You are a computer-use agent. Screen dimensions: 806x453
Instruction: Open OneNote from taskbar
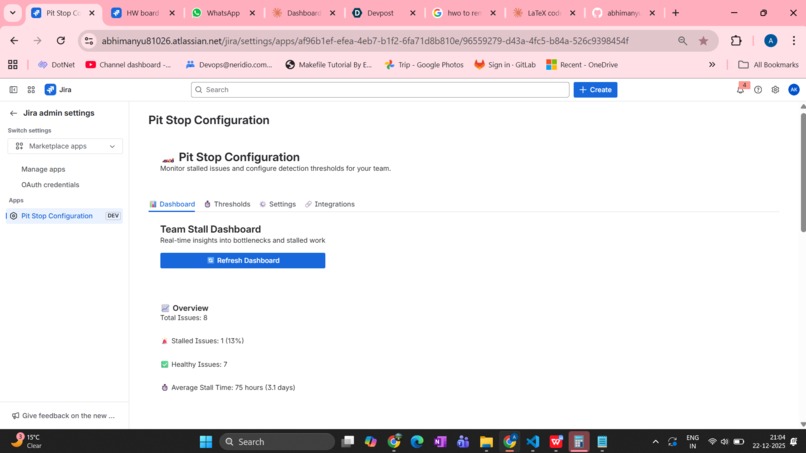(x=440, y=442)
